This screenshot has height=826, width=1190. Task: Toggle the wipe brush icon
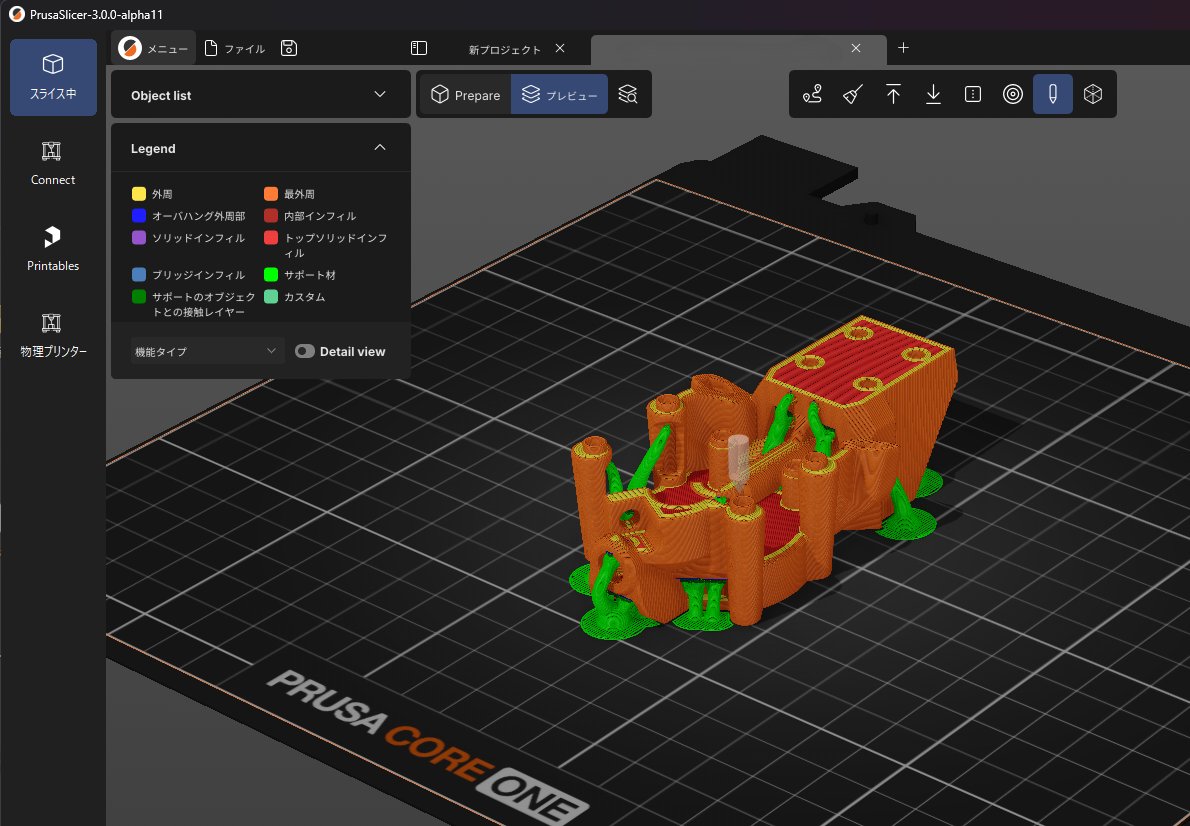pos(853,94)
